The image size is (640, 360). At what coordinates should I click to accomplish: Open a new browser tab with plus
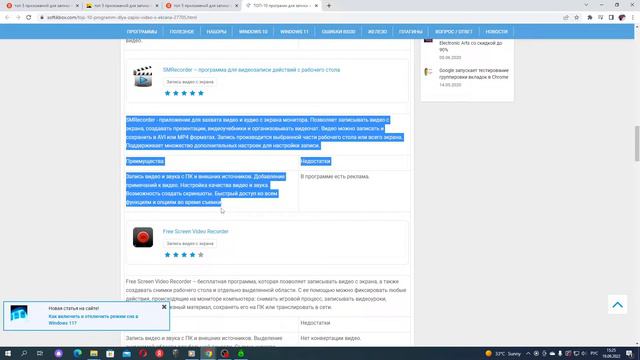pyautogui.click(x=329, y=6)
